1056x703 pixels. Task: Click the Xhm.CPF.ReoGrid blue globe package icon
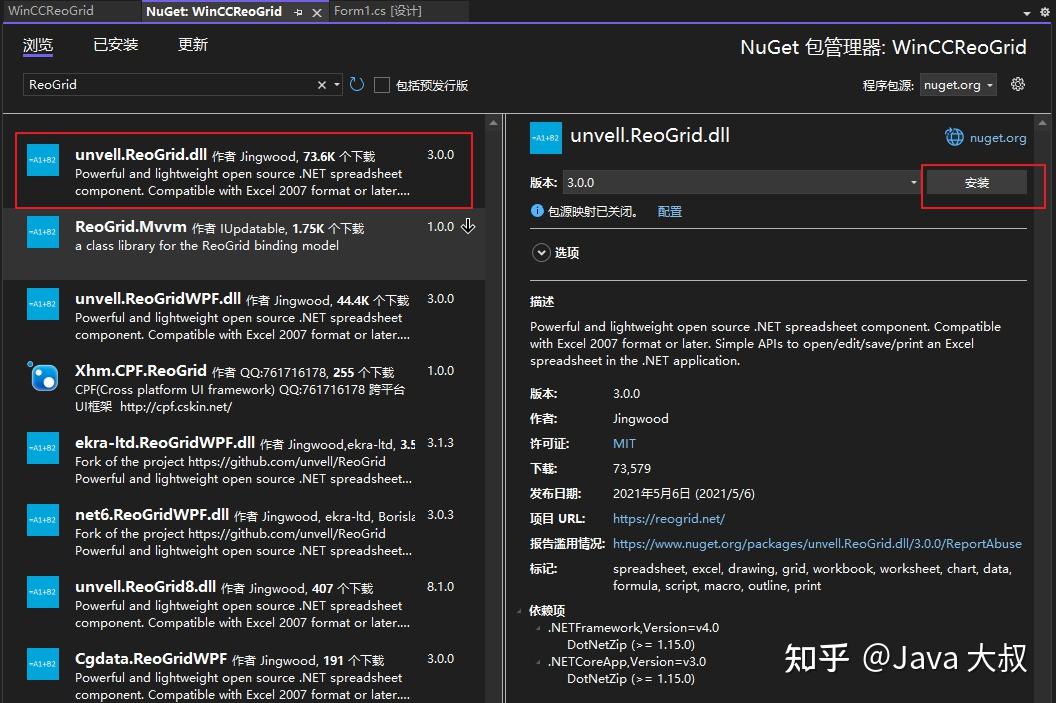[x=43, y=378]
